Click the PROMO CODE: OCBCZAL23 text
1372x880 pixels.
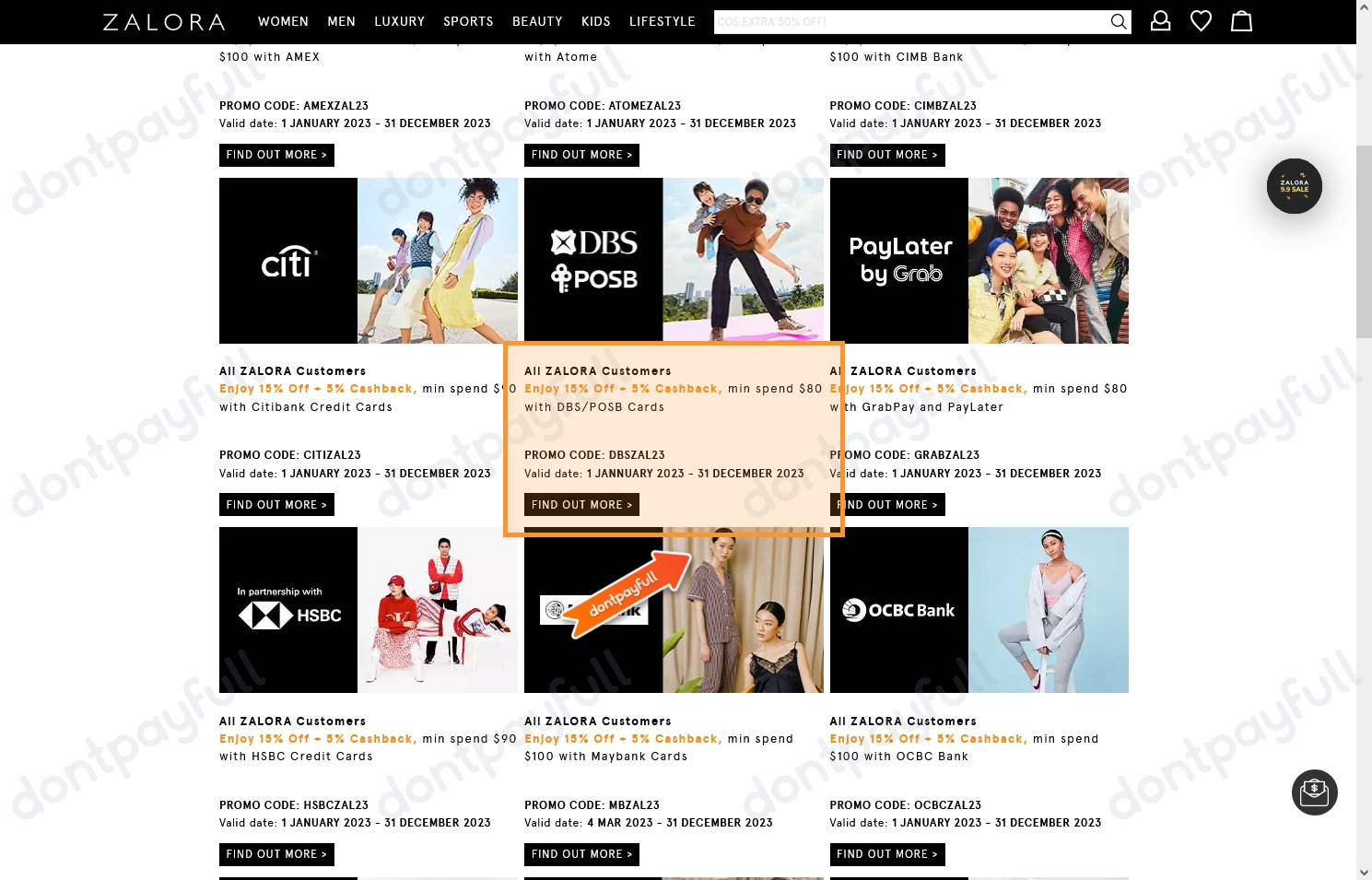point(906,805)
